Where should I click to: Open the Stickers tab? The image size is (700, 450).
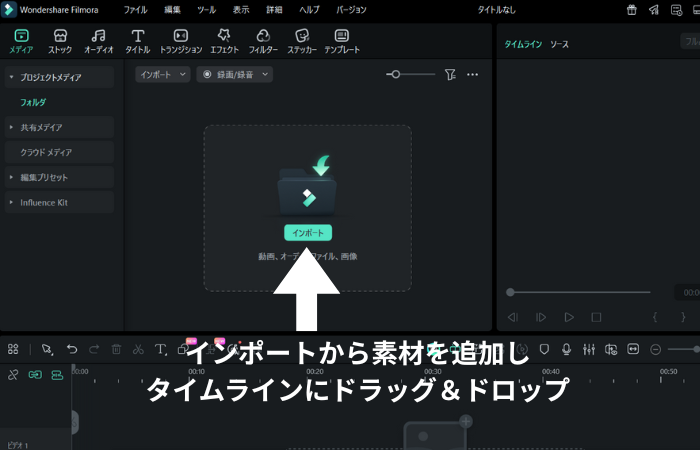point(302,41)
